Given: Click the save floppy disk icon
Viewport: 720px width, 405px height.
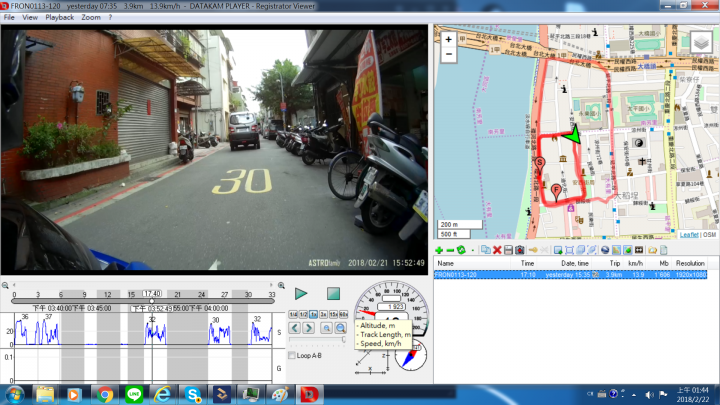Looking at the screenshot, I should [x=508, y=250].
